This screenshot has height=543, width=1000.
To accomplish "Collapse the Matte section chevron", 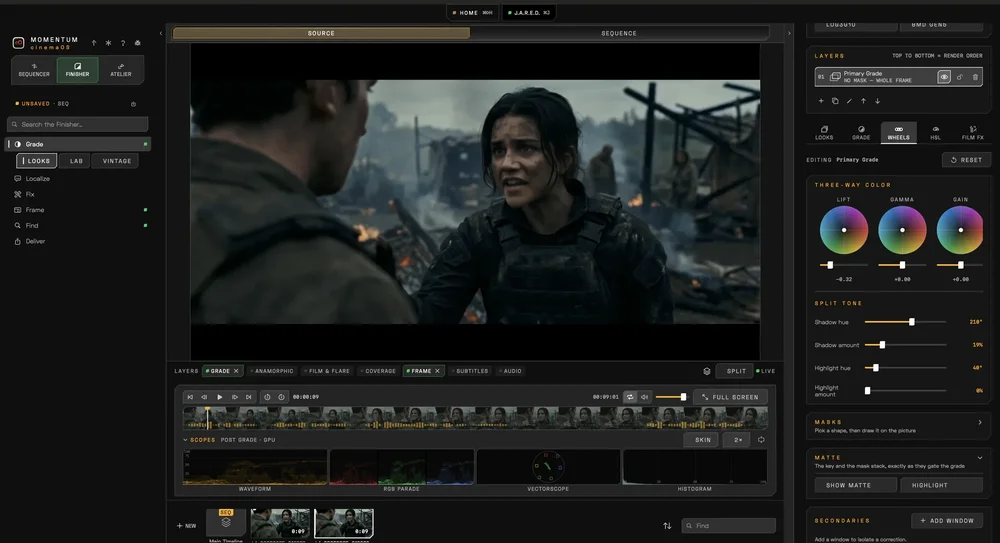I will pyautogui.click(x=980, y=457).
